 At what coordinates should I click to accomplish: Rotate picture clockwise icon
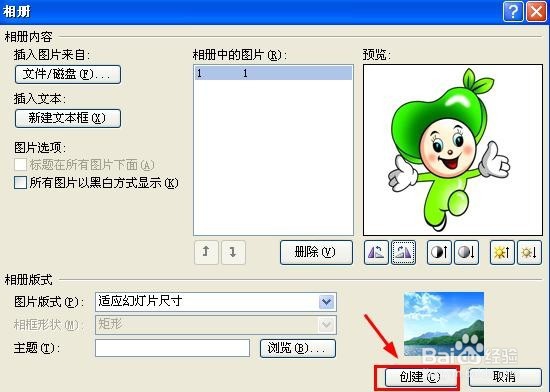coord(403,252)
